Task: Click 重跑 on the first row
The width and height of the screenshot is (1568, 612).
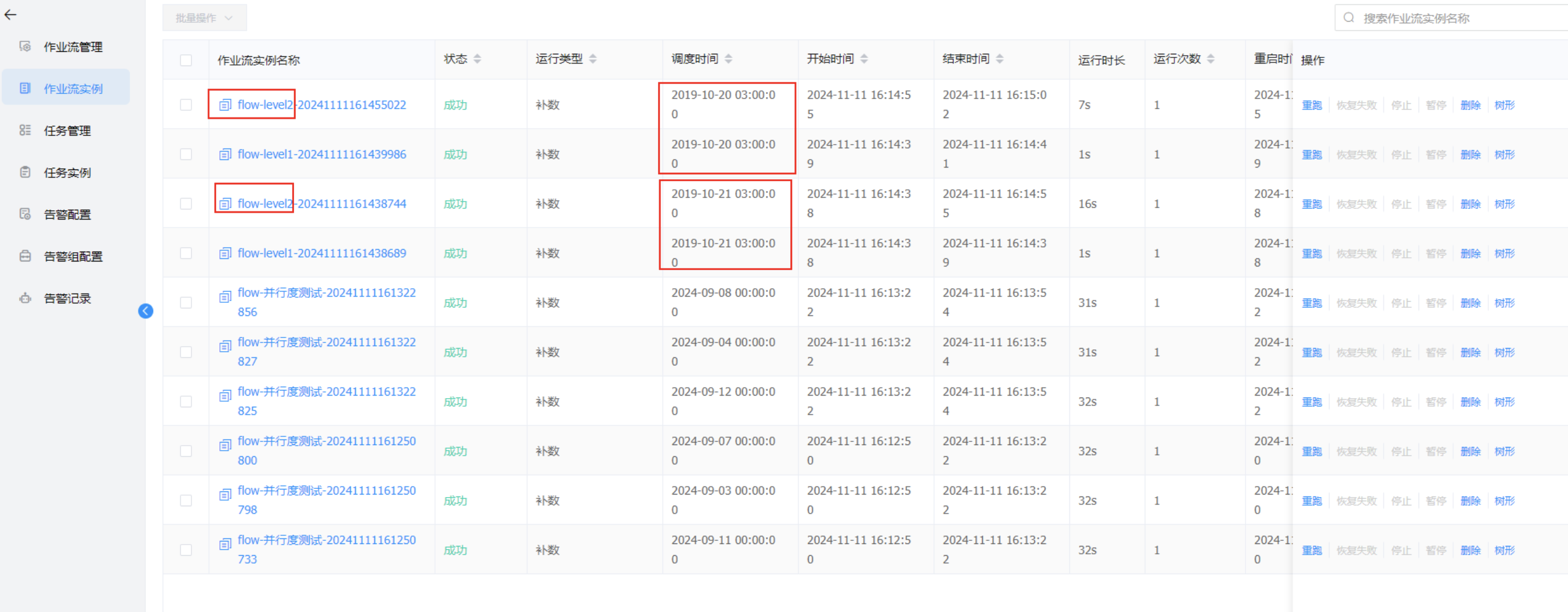Action: [1312, 105]
